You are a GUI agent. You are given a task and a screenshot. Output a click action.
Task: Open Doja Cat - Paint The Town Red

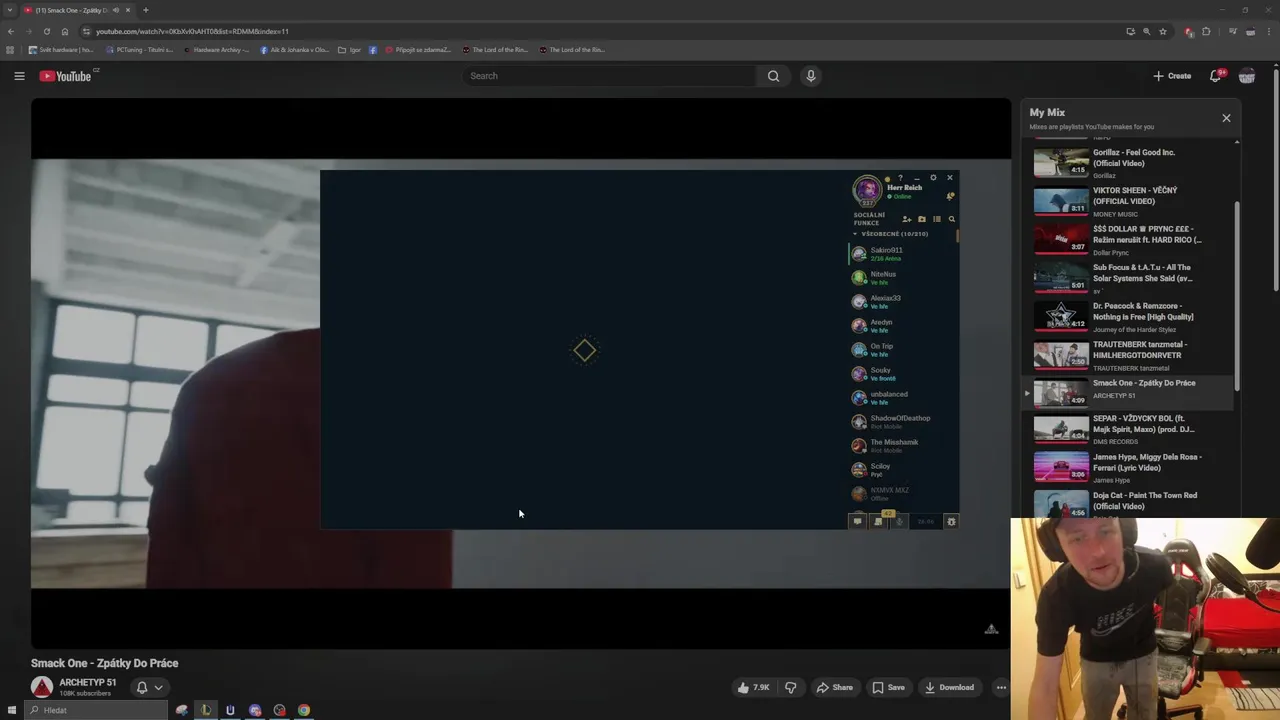[1130, 503]
